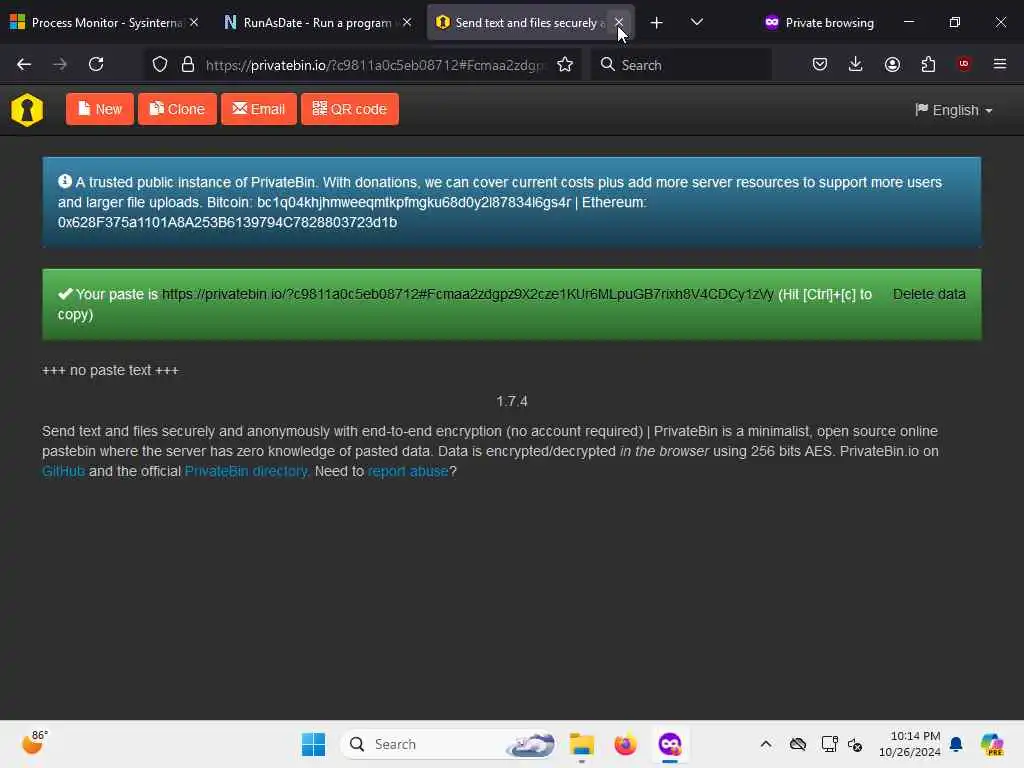Screen dimensions: 1024x768
Task: Click the '+++ no paste text +++' line
Action: coord(110,370)
